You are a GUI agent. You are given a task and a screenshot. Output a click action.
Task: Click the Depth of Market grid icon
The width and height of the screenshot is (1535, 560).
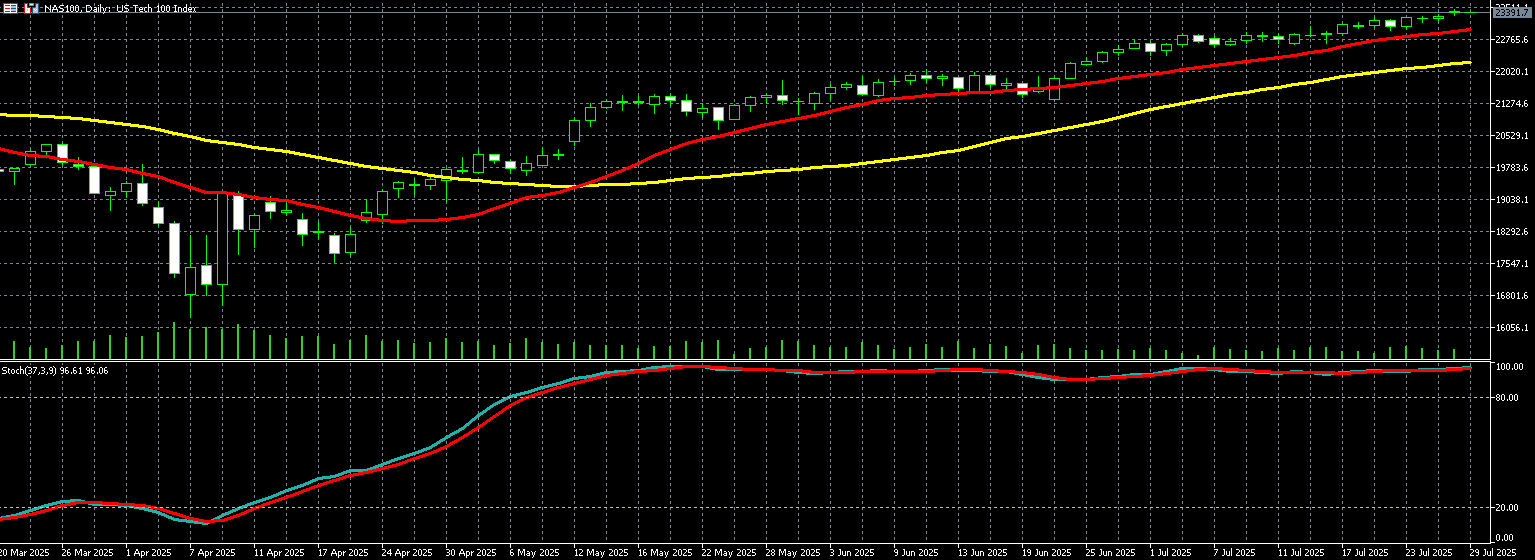pos(10,8)
